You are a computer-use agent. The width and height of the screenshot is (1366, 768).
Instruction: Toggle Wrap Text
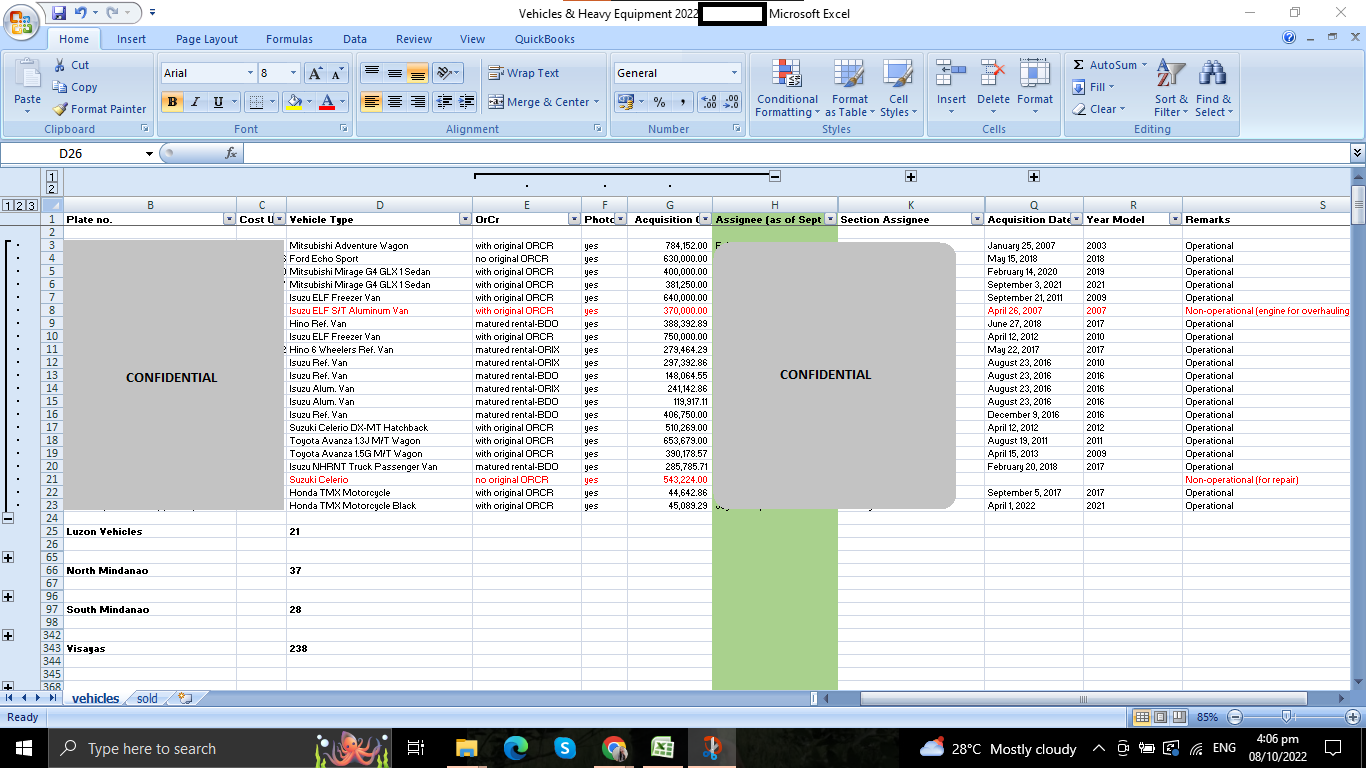[524, 73]
